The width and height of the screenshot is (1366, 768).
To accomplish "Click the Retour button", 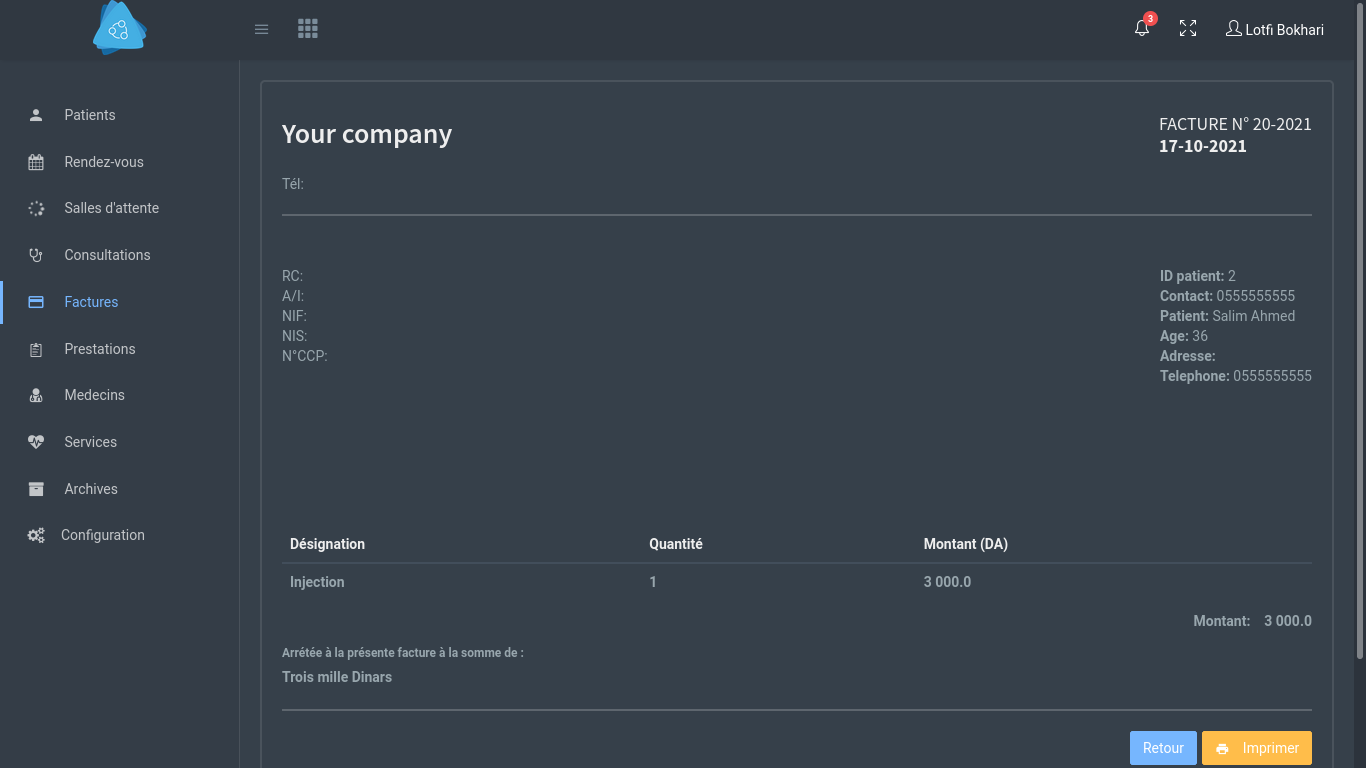I will tap(1163, 748).
